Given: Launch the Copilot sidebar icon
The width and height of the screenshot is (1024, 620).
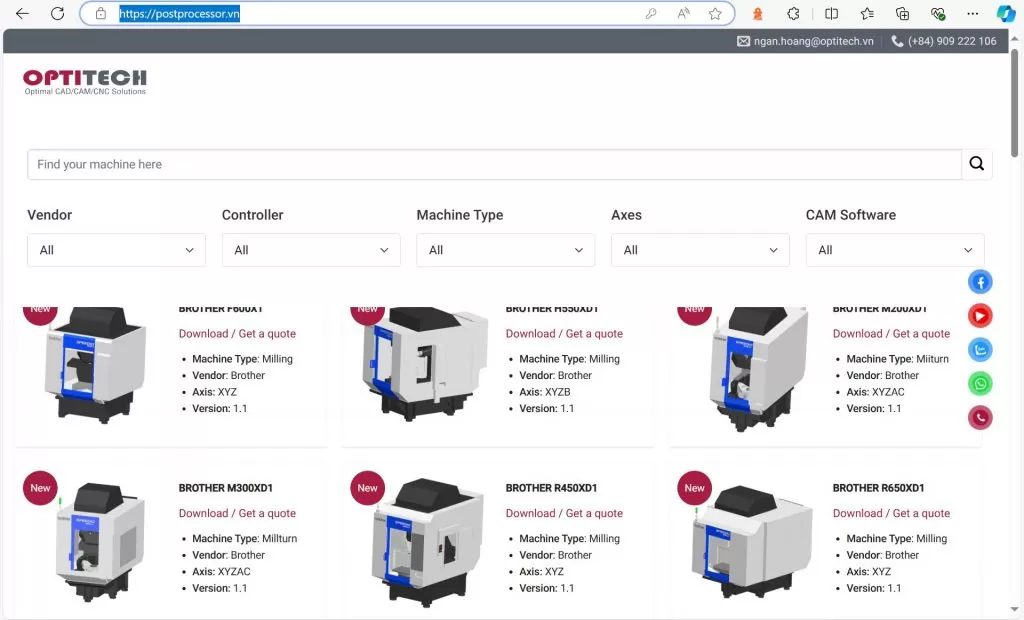Looking at the screenshot, I should [x=1005, y=14].
